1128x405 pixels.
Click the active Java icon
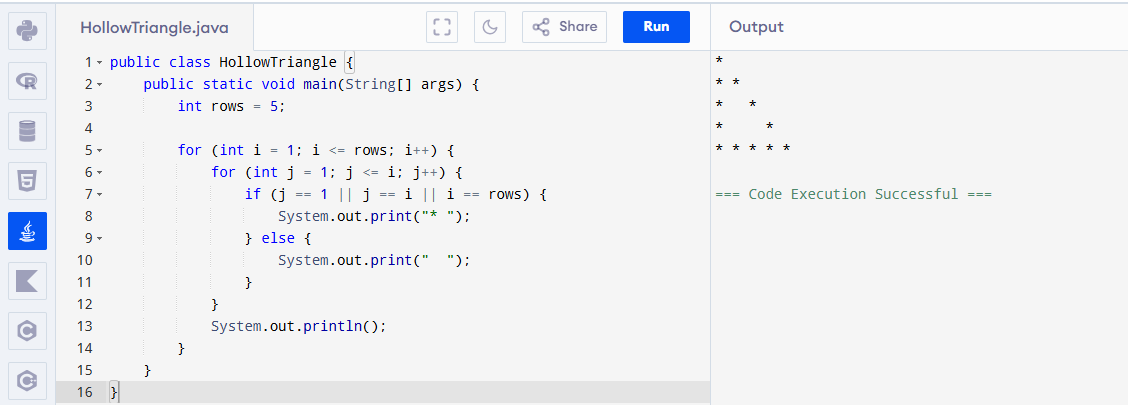click(x=27, y=231)
